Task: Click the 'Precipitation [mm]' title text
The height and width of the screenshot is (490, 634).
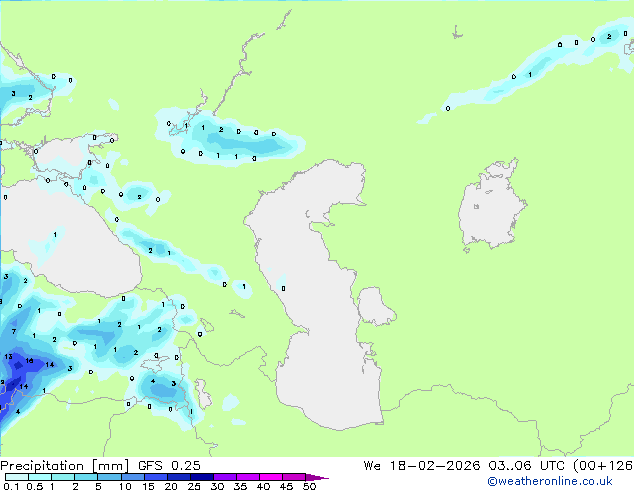Action: click(65, 466)
